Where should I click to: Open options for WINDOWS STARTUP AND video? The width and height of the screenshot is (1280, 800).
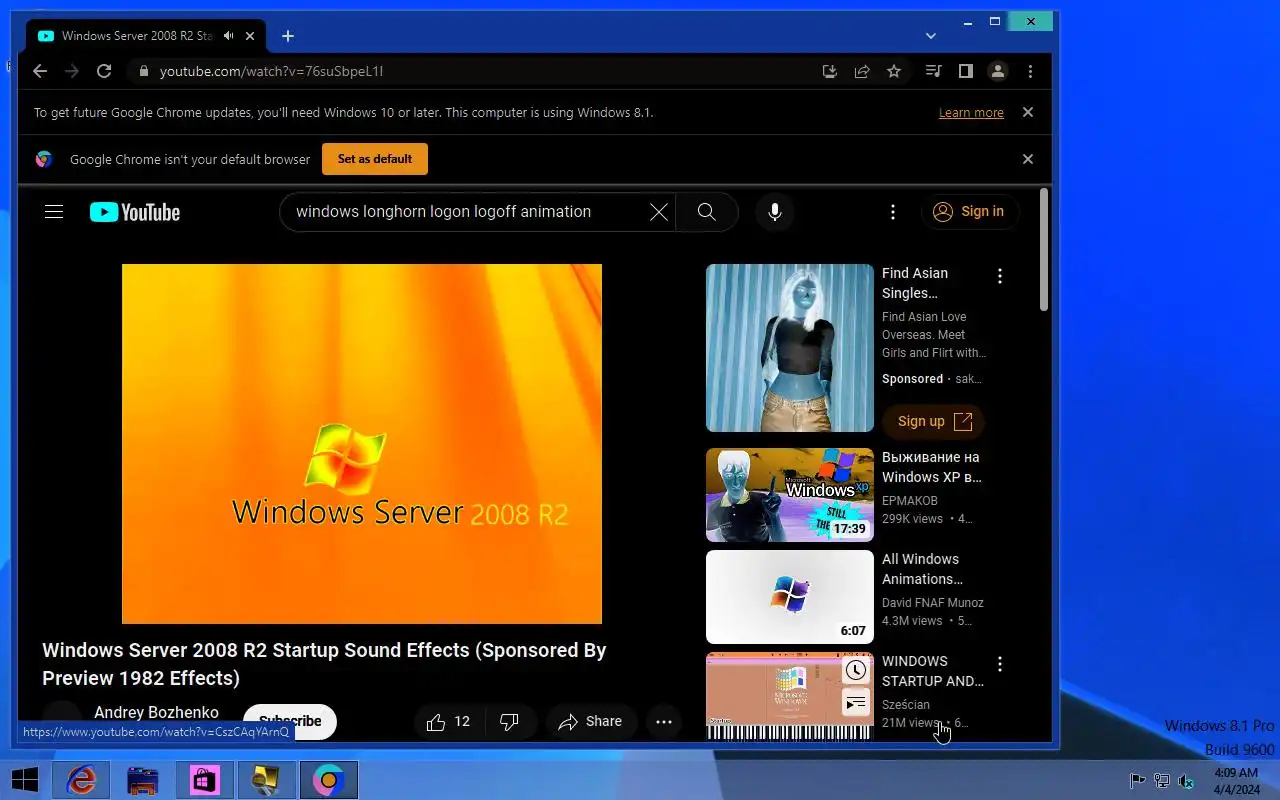tap(999, 664)
